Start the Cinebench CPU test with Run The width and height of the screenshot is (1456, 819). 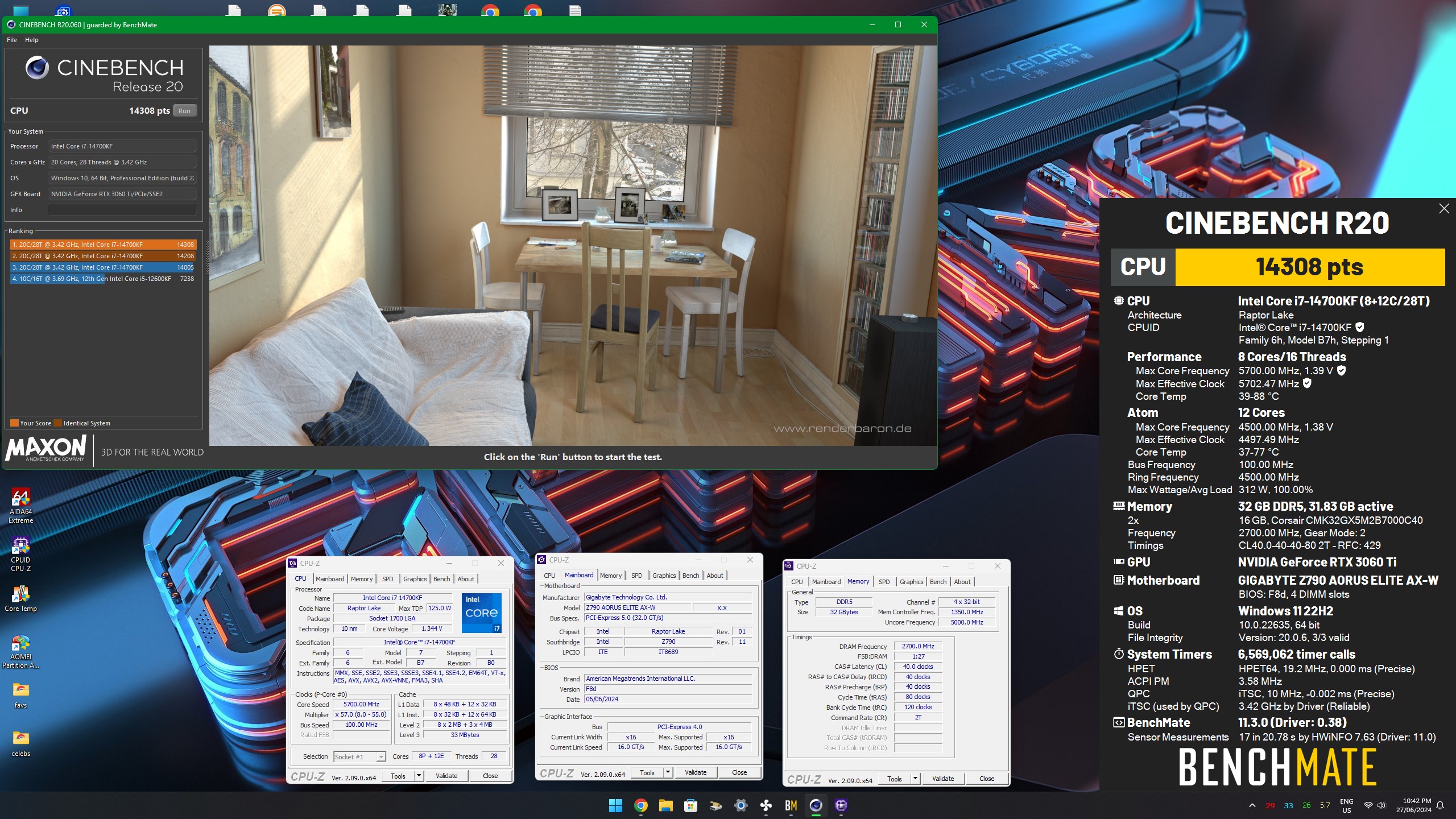(x=184, y=111)
